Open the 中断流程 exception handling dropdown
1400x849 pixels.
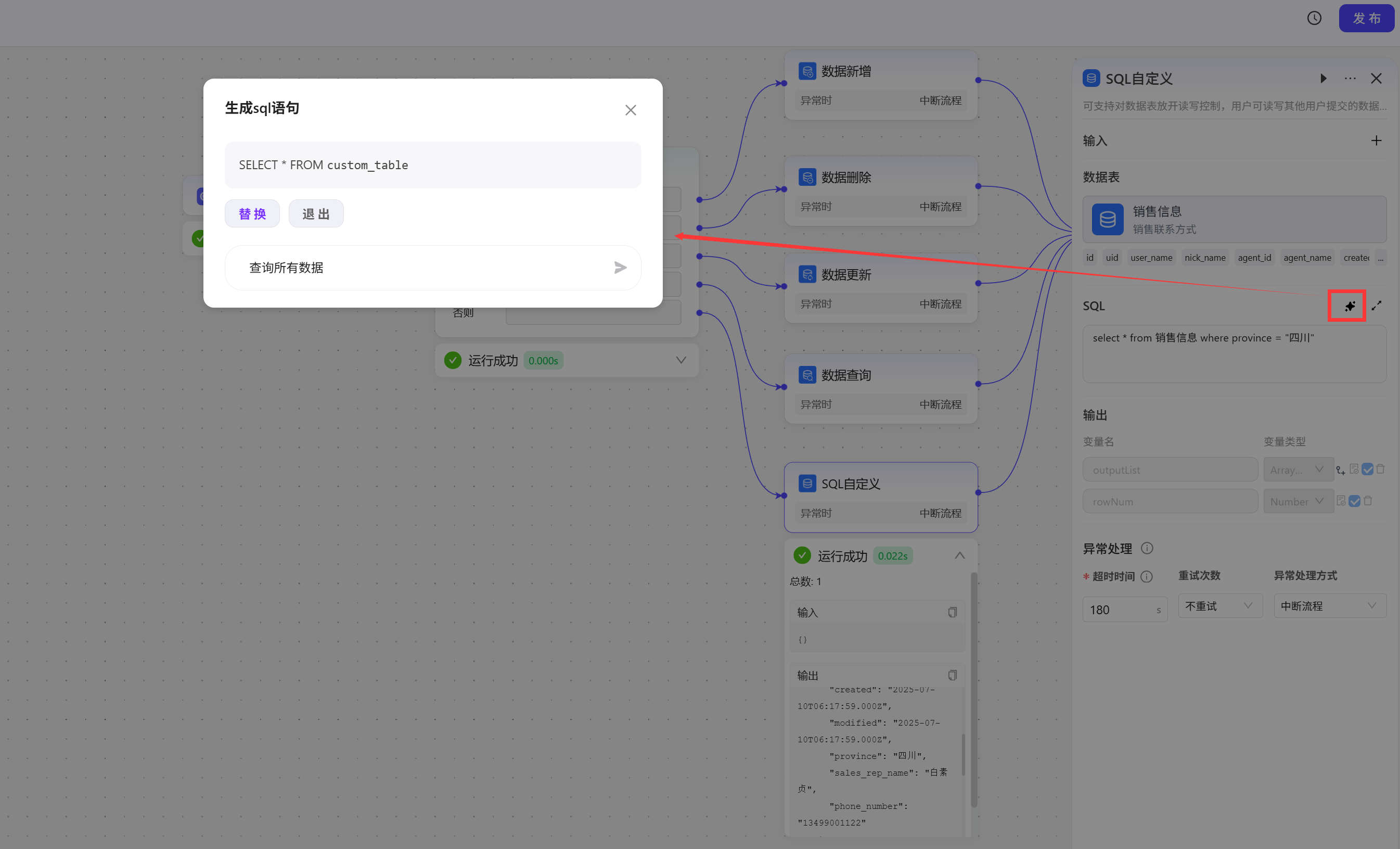[x=1329, y=606]
